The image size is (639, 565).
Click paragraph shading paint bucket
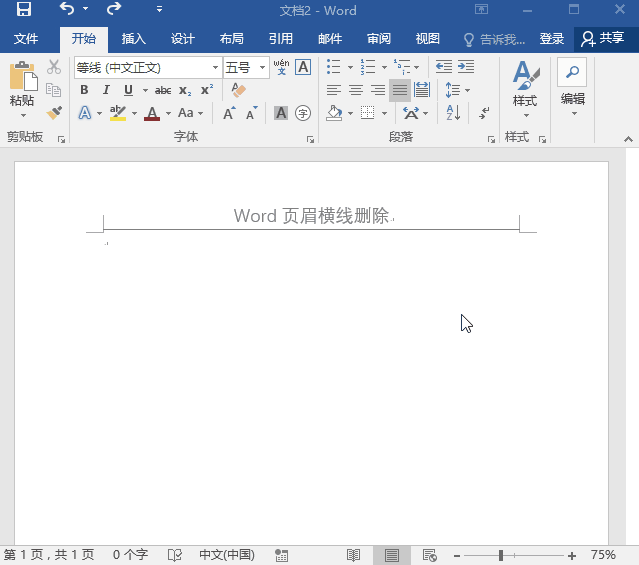334,113
